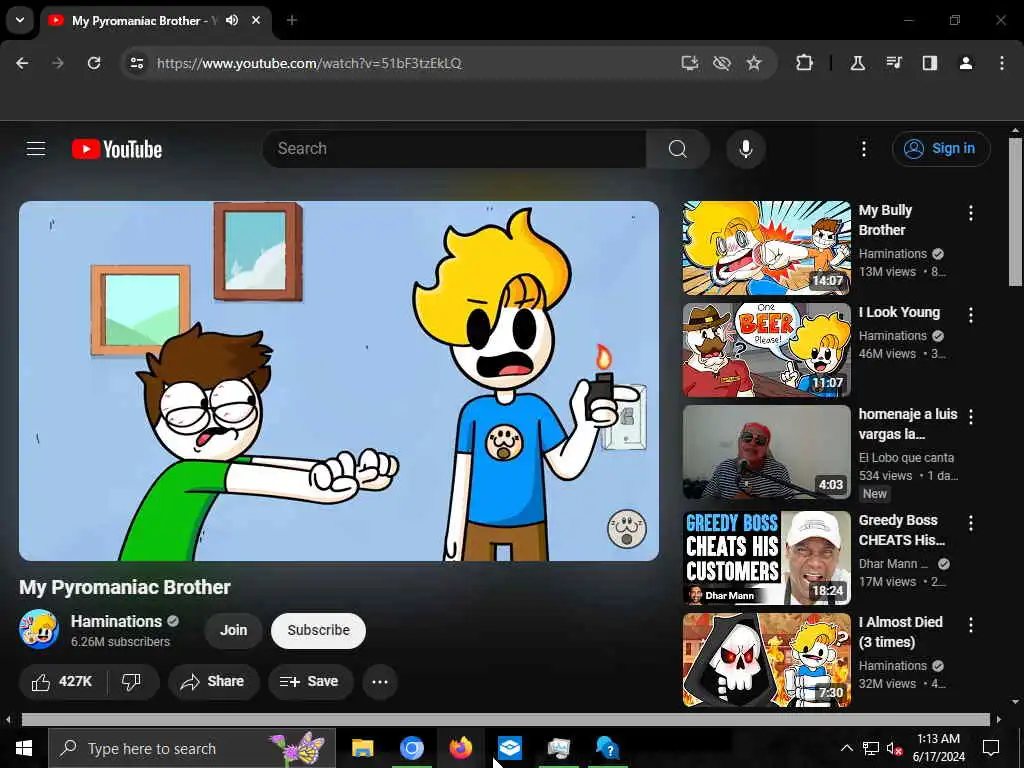Click the El Lobo que canta channel name
The height and width of the screenshot is (768, 1024).
(906, 458)
